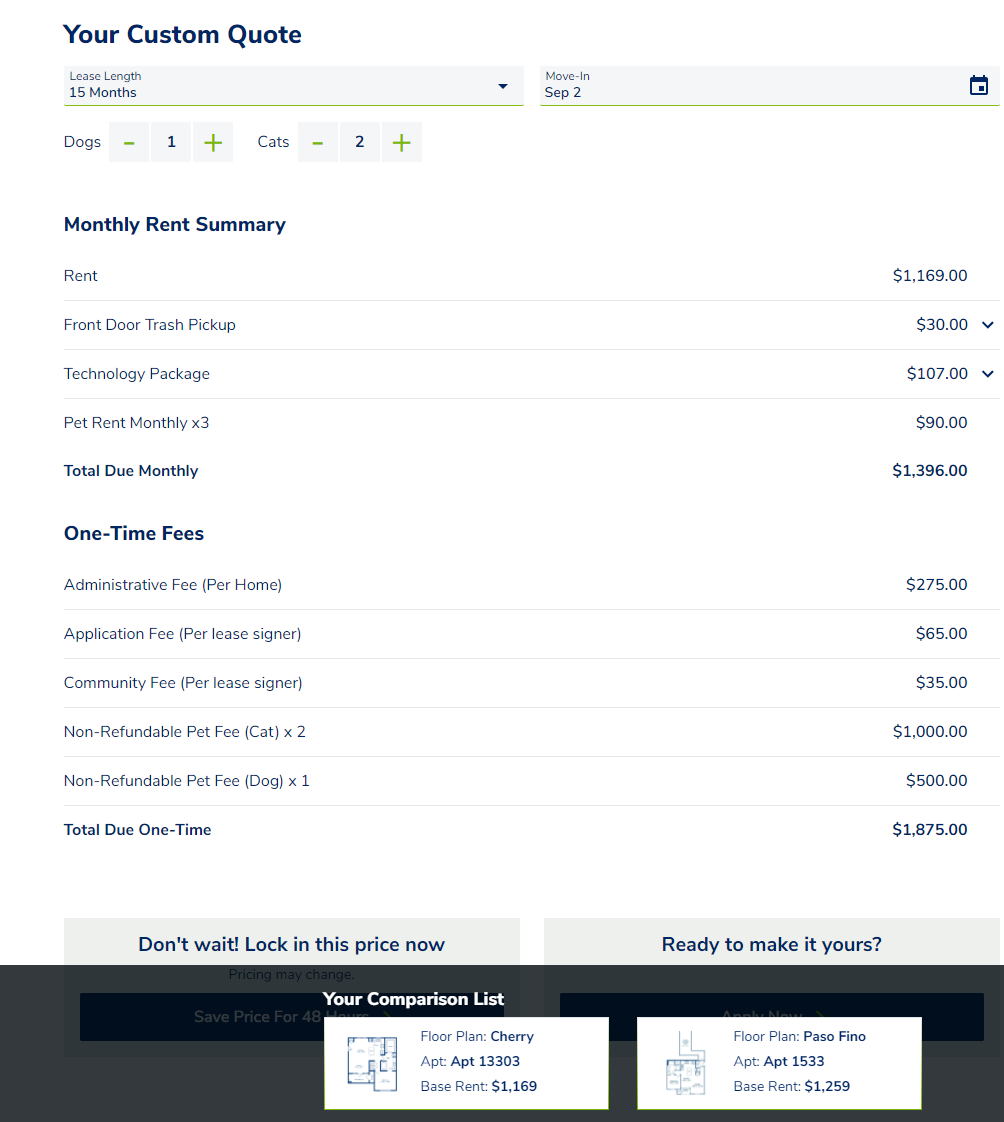Click Ready to make it yours? heading
Image resolution: width=1004 pixels, height=1122 pixels.
click(771, 945)
